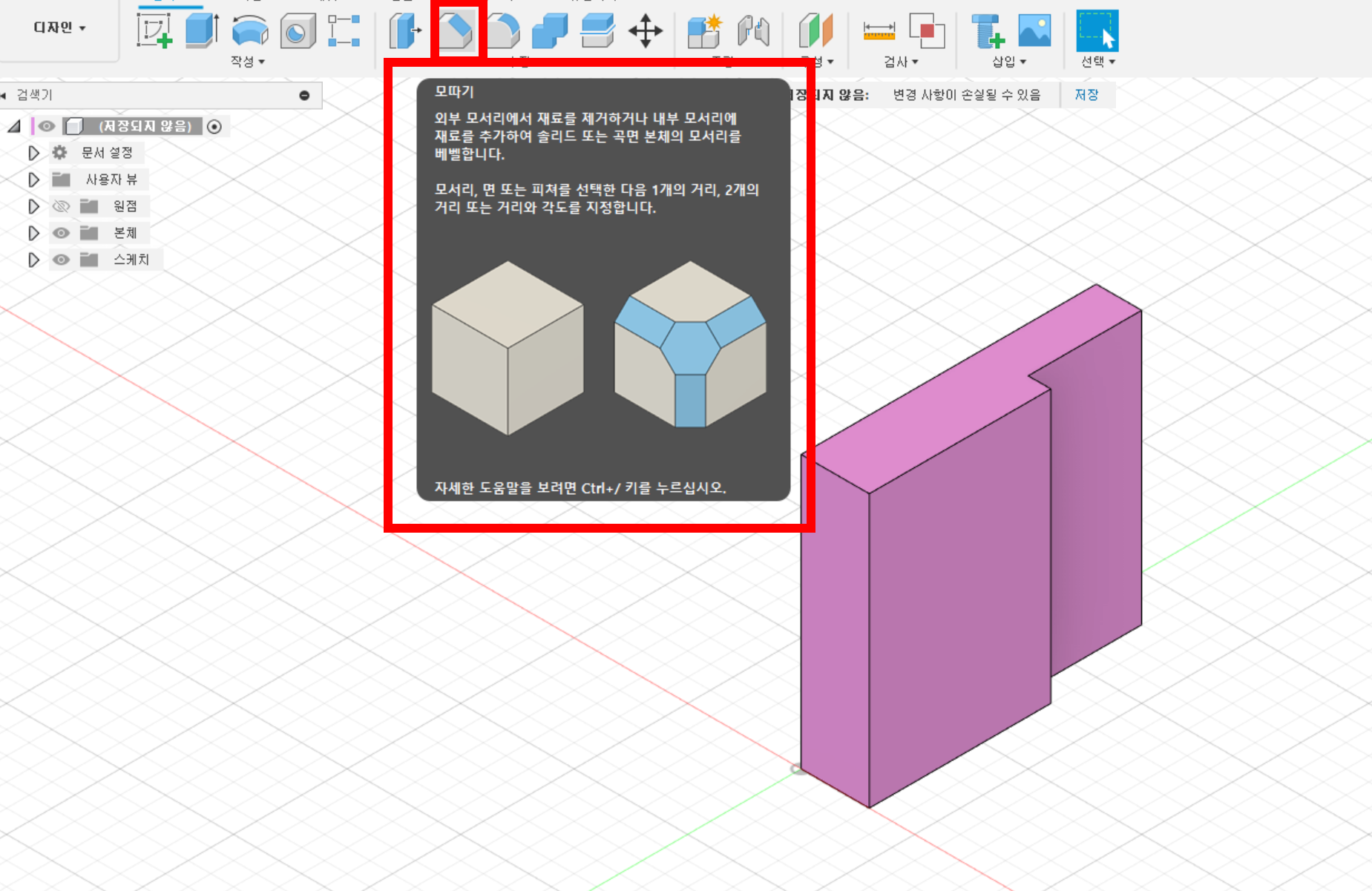Select the (저장되지 않음) root item
Viewport: 1372px width, 891px height.
pos(145,126)
